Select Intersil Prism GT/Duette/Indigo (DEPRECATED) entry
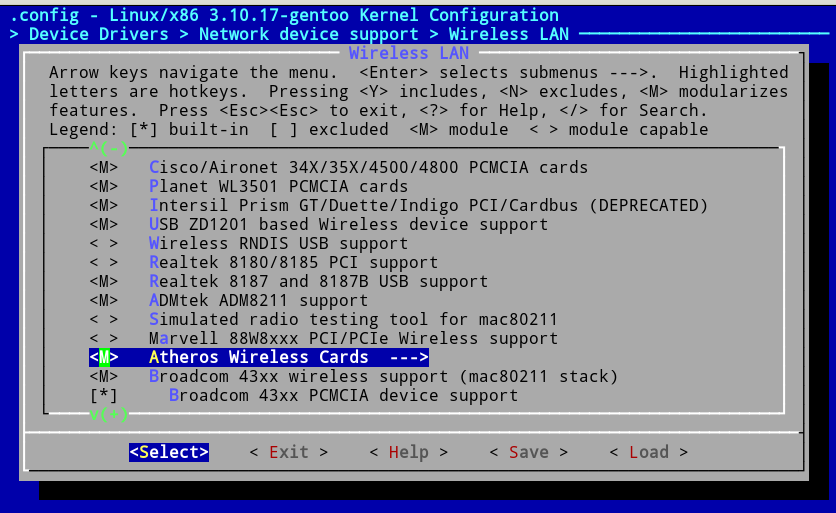 (x=429, y=205)
